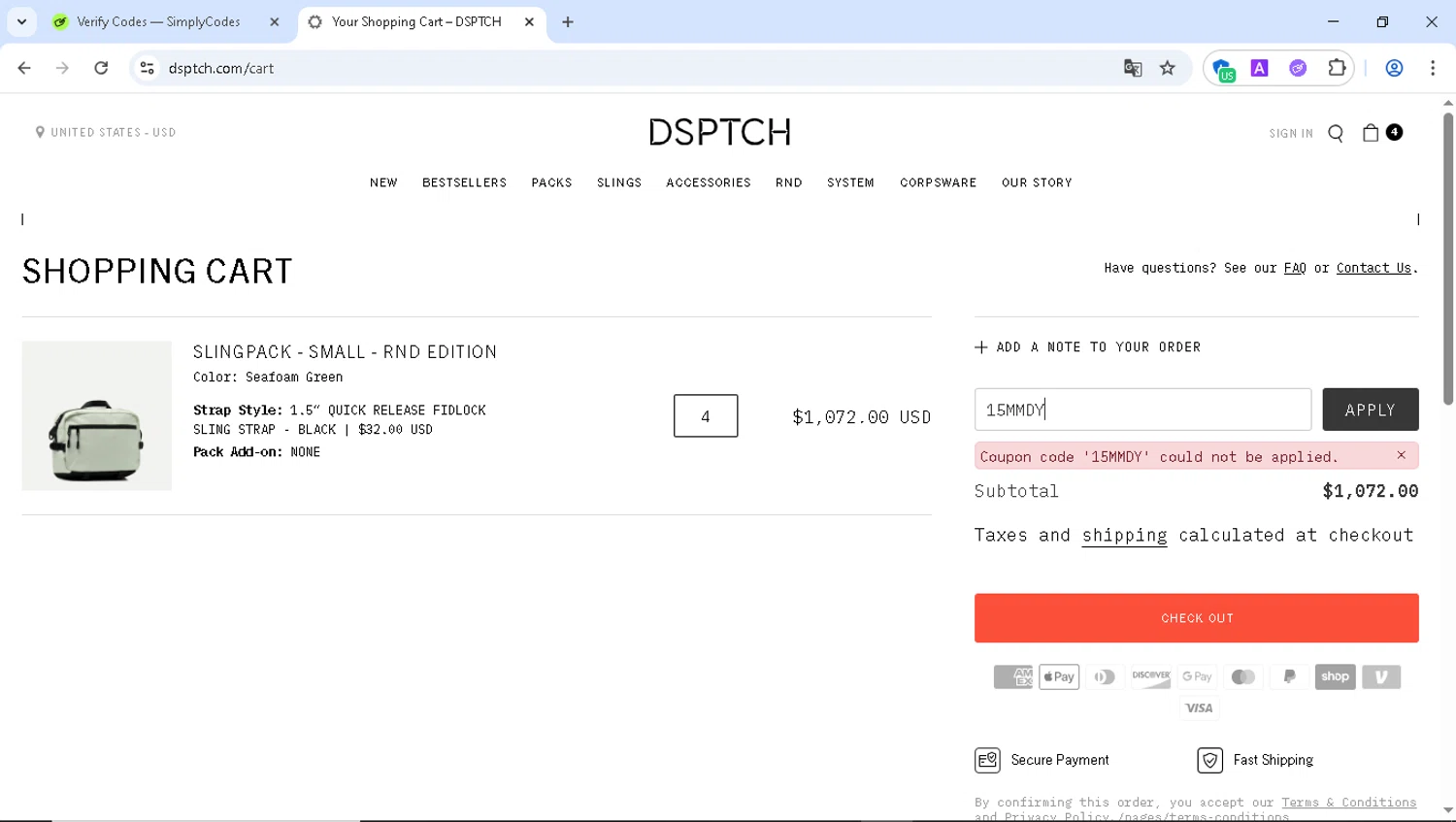This screenshot has height=822, width=1456.
Task: Translate this page icon
Action: tap(1132, 68)
